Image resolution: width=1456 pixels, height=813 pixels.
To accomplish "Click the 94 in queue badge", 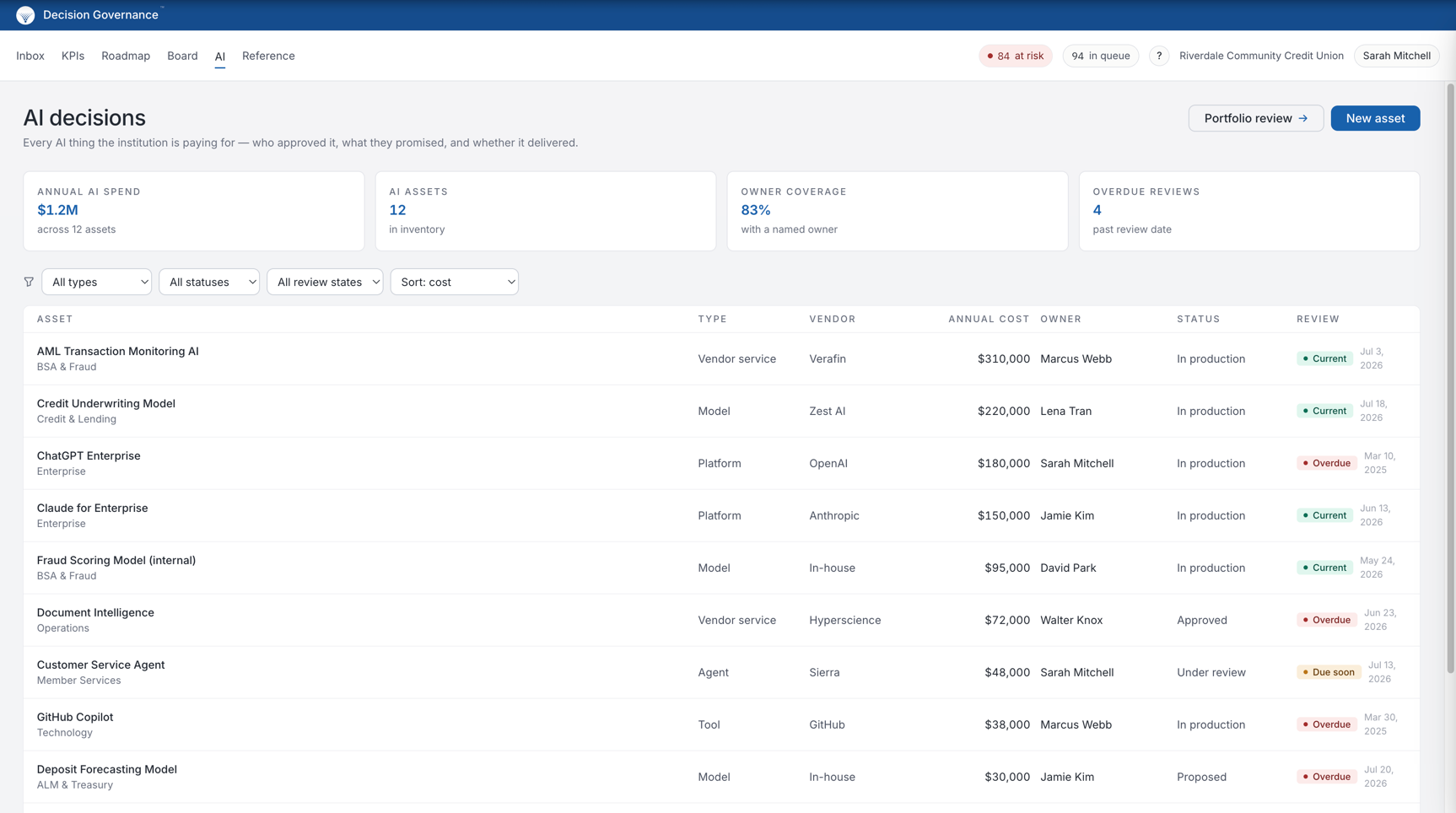I will click(1100, 56).
